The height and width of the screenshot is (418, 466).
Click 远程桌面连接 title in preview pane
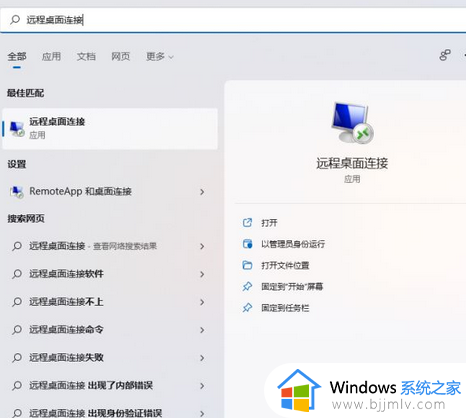[352, 163]
